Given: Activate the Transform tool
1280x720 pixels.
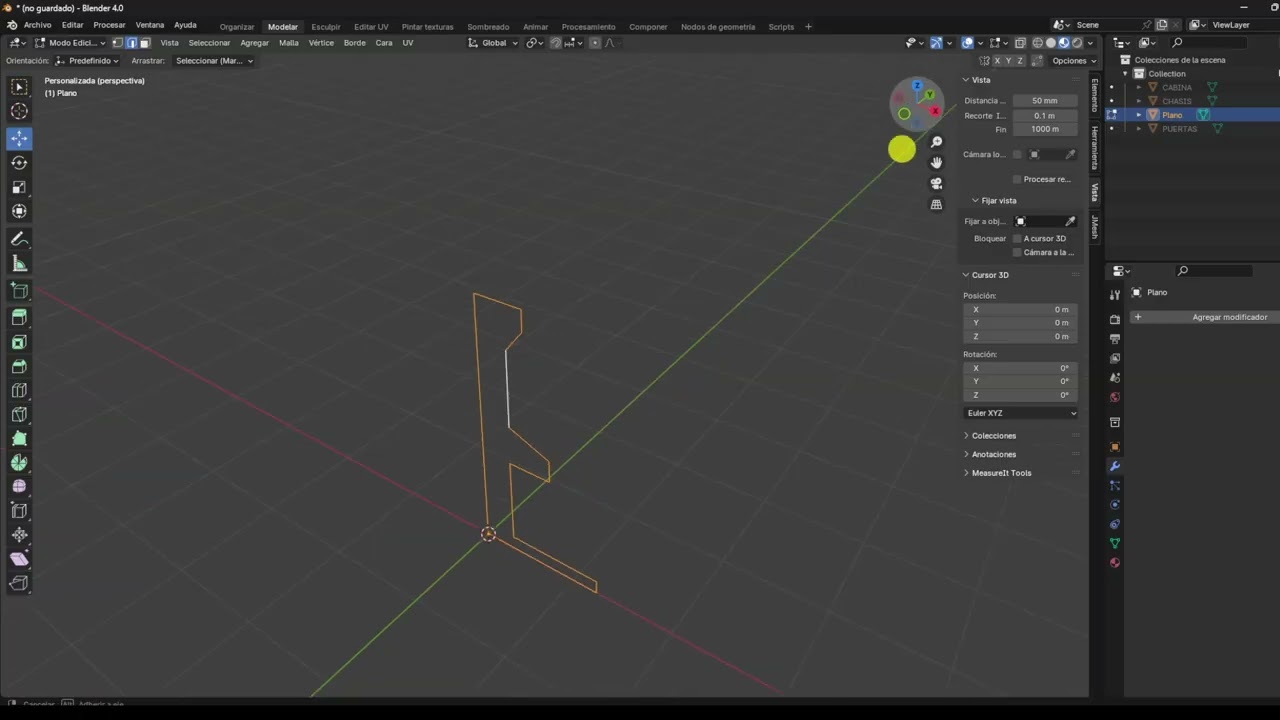Looking at the screenshot, I should click(19, 211).
